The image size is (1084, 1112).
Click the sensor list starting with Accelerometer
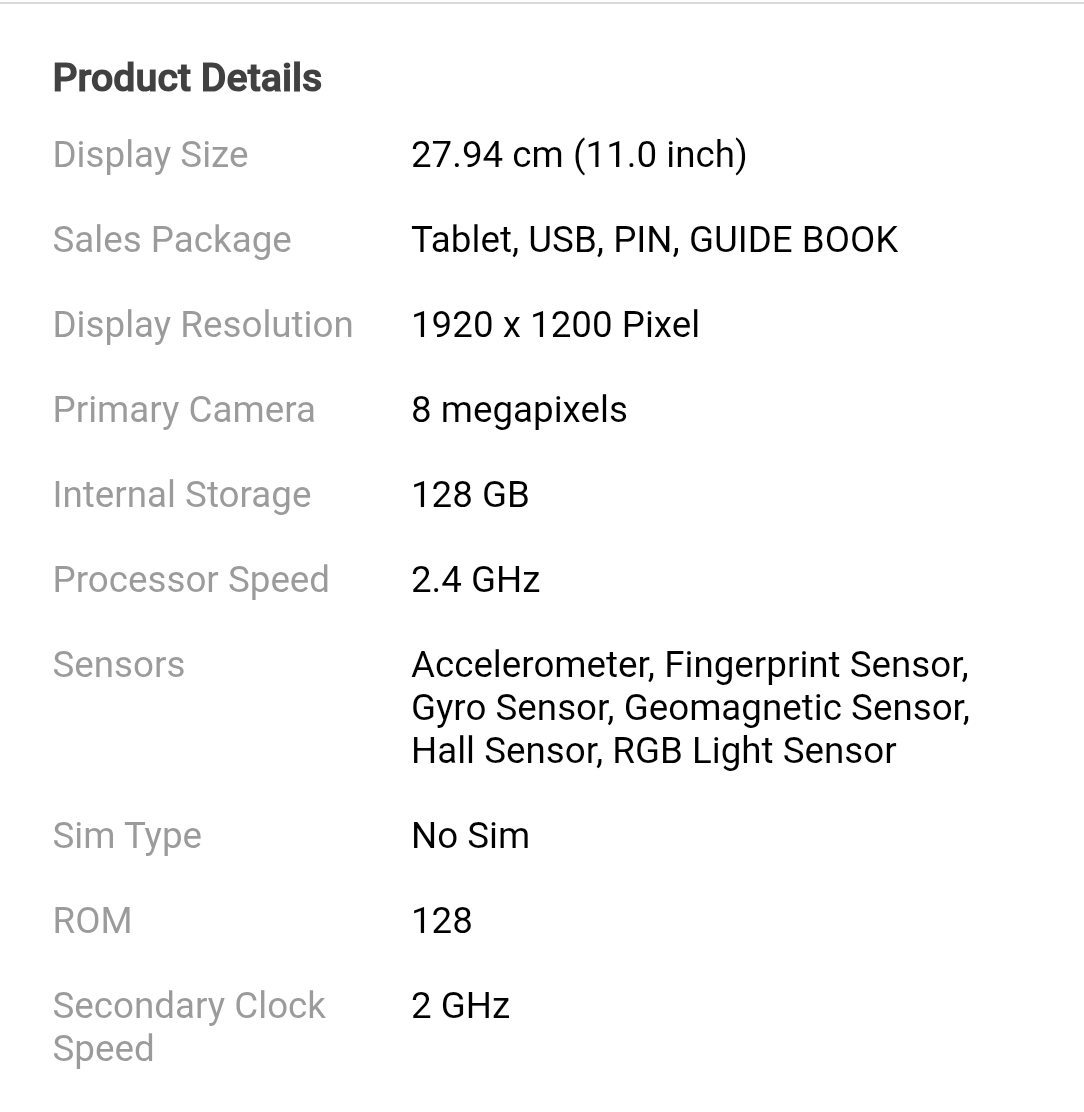(690, 707)
